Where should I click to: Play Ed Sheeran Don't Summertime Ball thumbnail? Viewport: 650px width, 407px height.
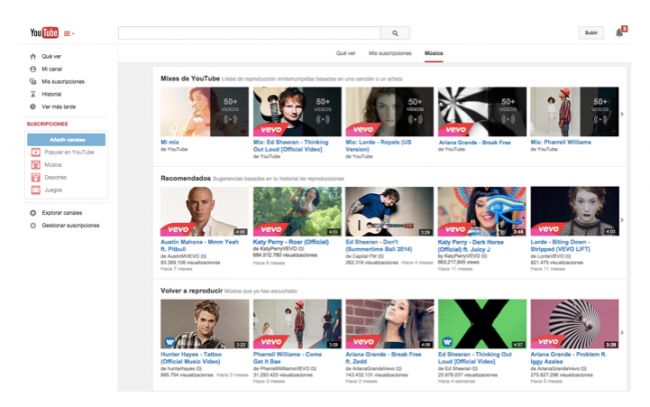[390, 211]
